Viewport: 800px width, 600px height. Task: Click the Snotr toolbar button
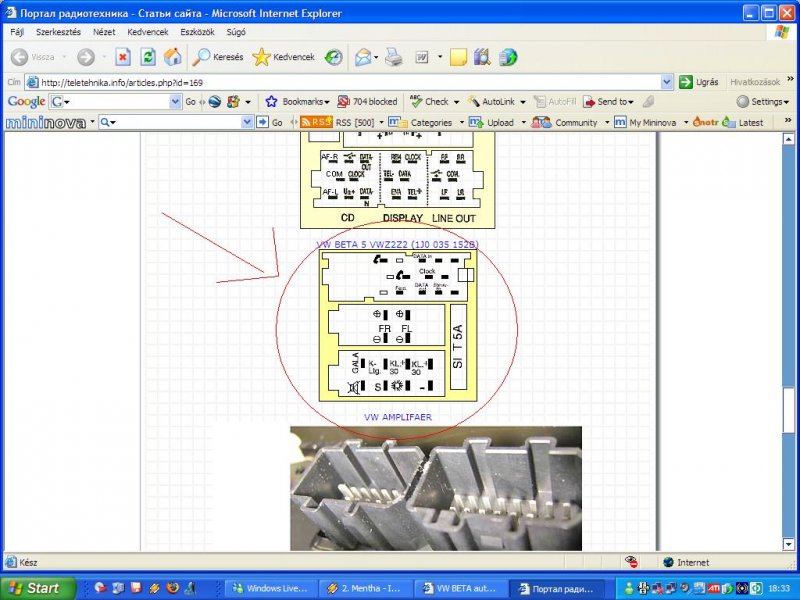706,122
